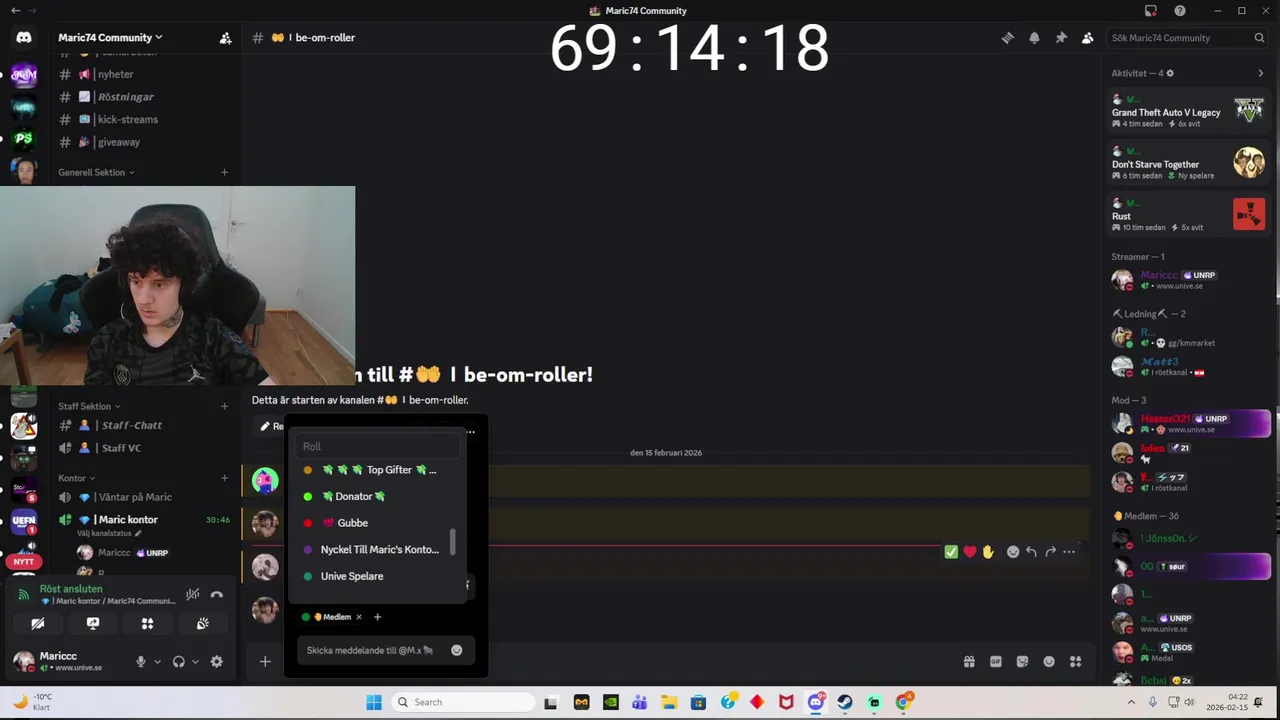
Task: Open microphone input options arrow
Action: tap(157, 662)
